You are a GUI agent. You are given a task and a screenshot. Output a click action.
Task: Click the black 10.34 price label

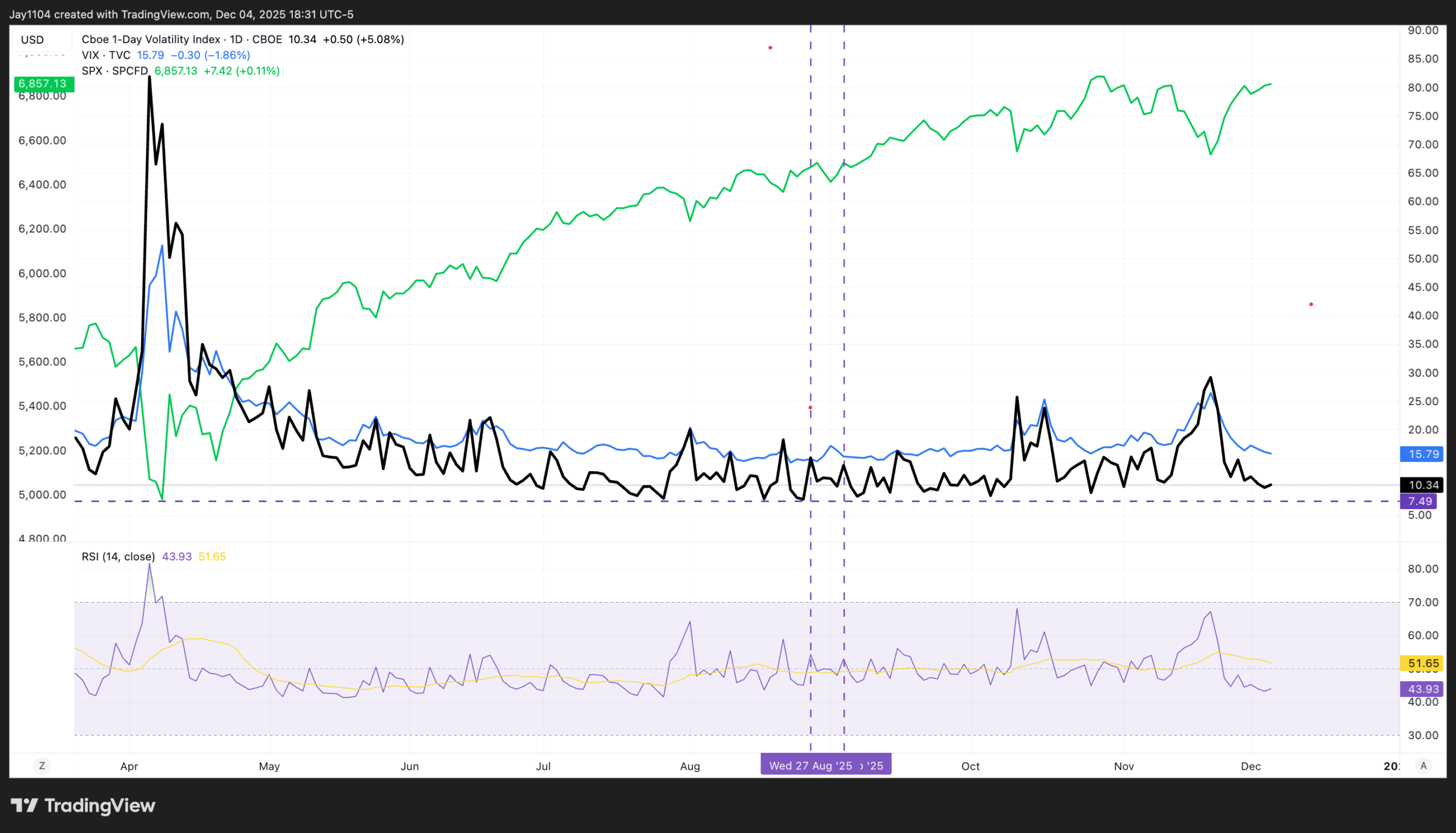(x=1422, y=485)
